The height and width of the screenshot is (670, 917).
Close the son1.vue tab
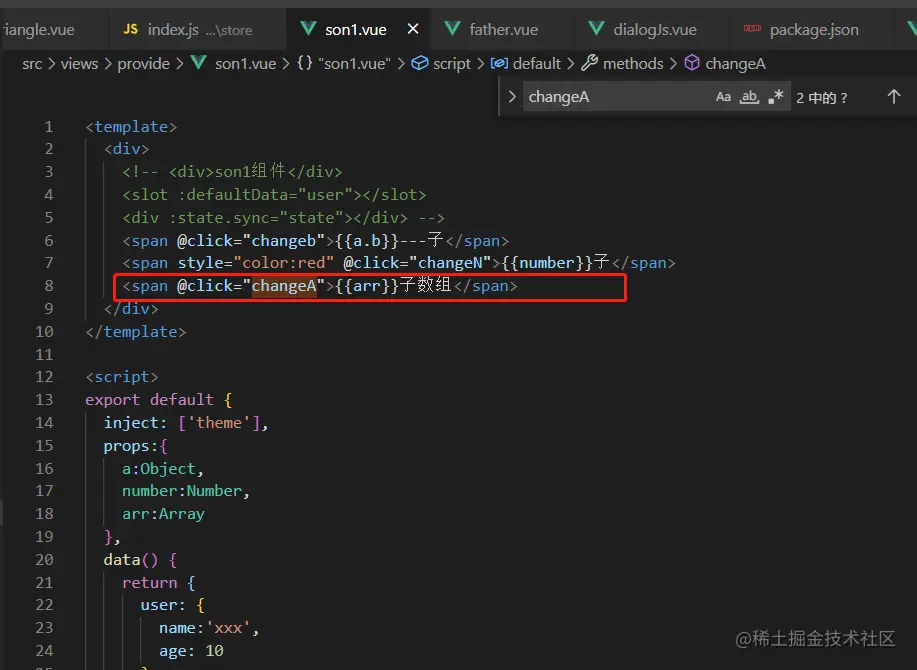[x=413, y=29]
